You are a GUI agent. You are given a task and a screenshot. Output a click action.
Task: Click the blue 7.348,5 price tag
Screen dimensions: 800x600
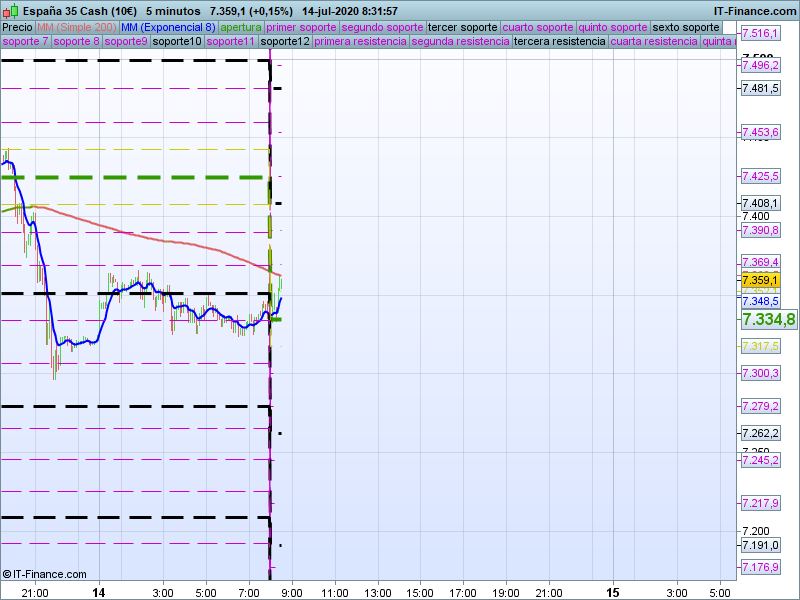760,301
